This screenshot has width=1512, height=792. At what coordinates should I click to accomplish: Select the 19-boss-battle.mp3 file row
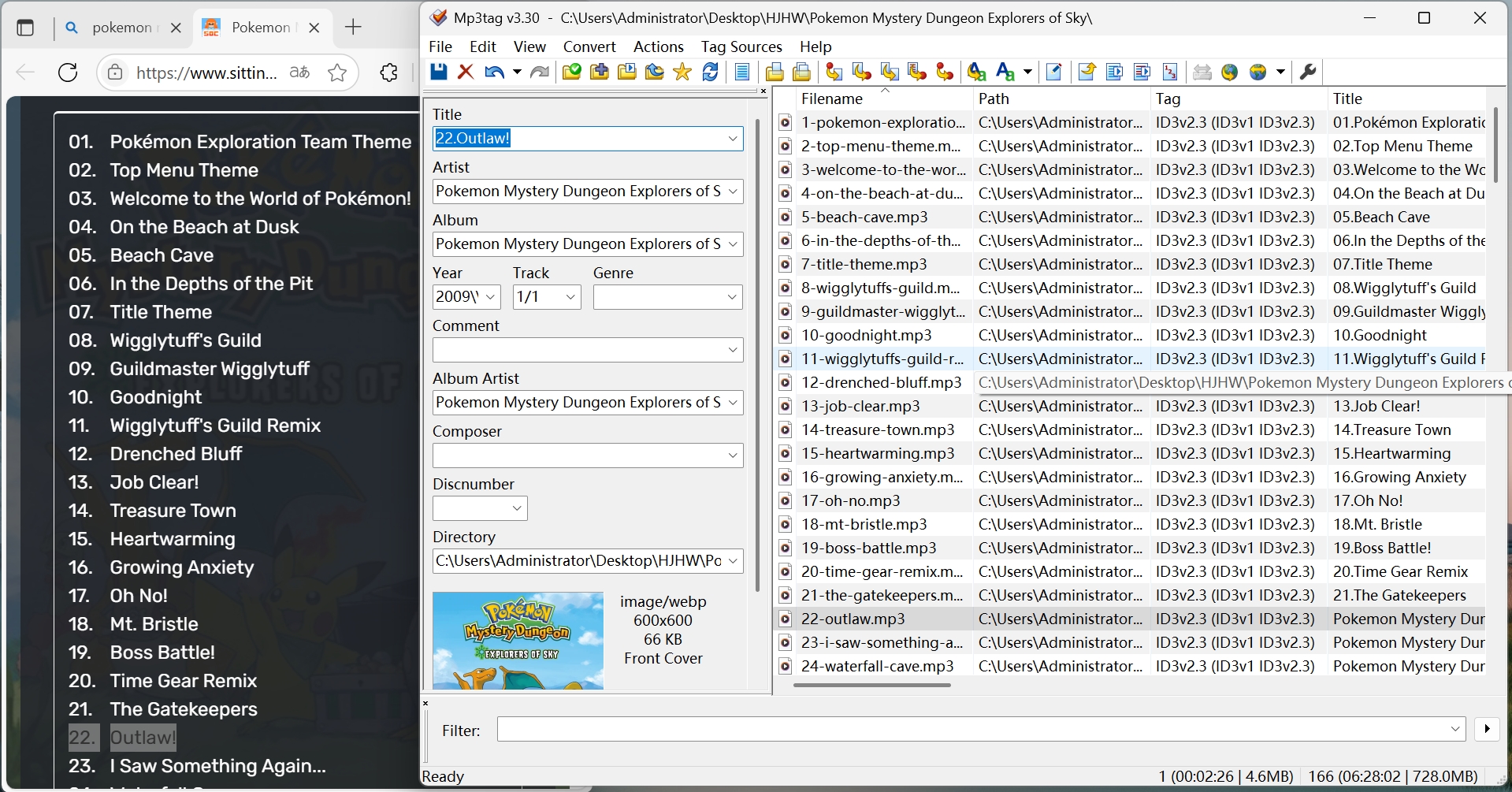[1131, 548]
